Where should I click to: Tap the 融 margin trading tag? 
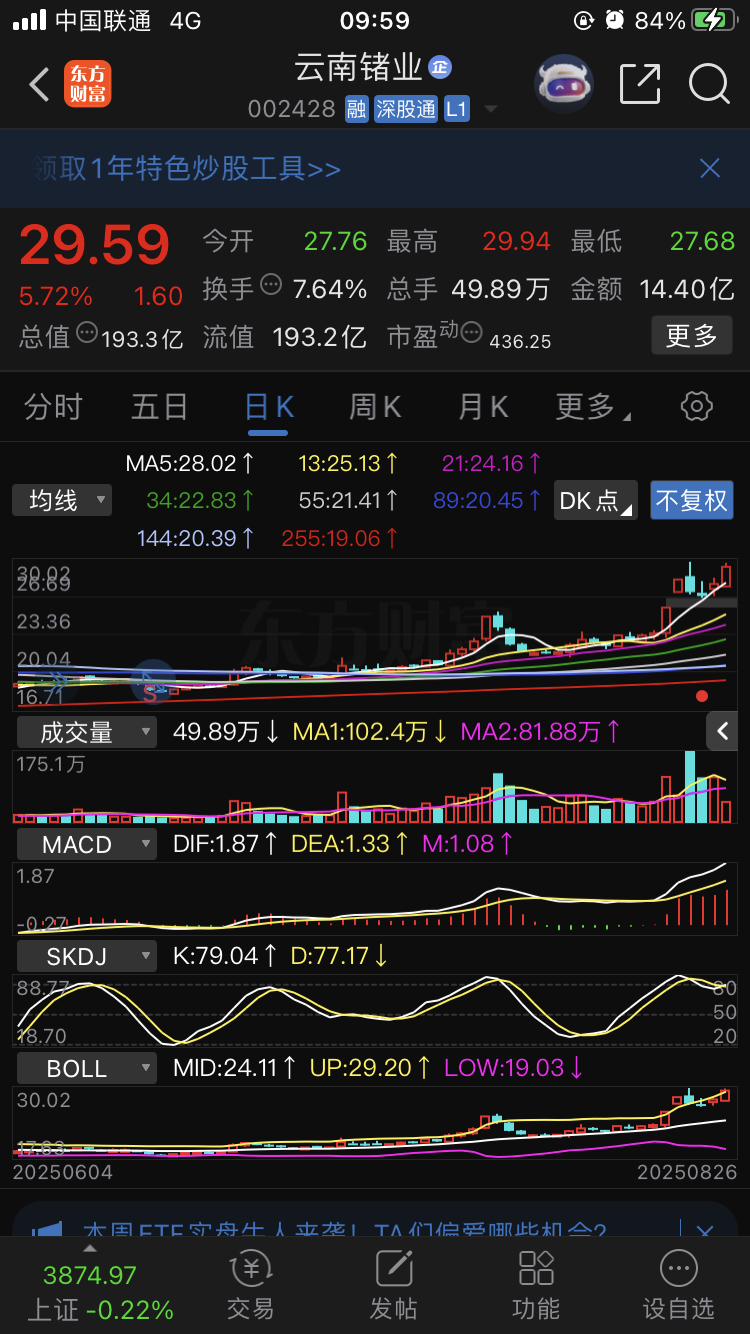point(357,109)
